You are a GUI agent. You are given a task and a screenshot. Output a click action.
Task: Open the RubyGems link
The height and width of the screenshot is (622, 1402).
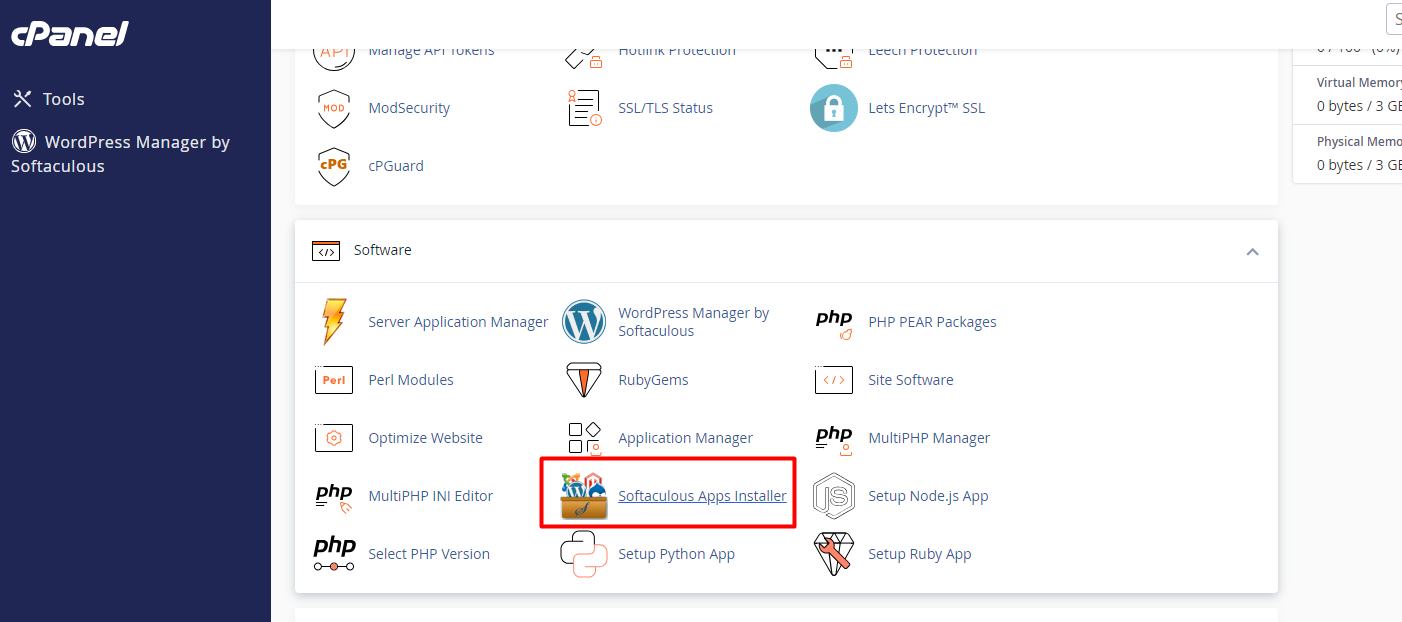(653, 380)
